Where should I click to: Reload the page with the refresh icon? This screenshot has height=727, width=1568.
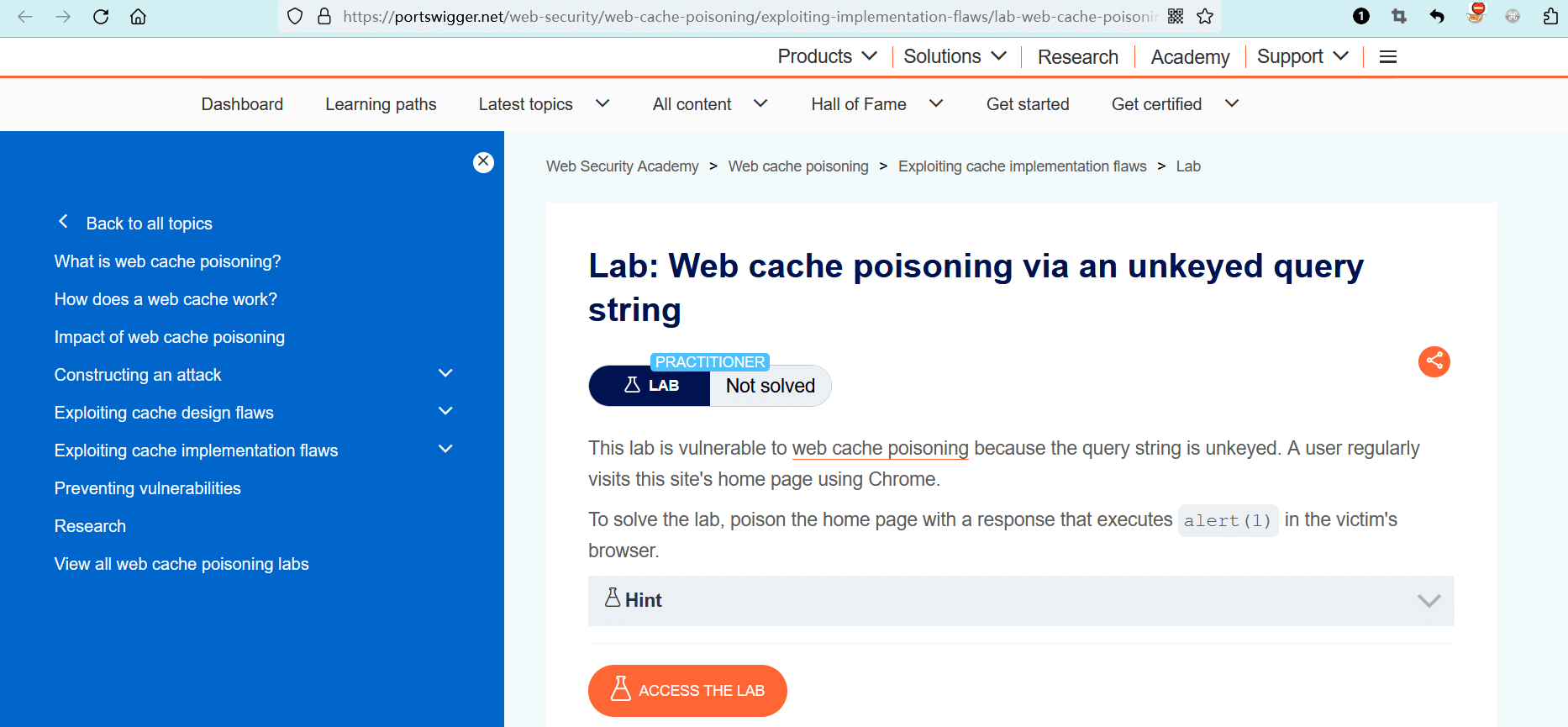[101, 17]
